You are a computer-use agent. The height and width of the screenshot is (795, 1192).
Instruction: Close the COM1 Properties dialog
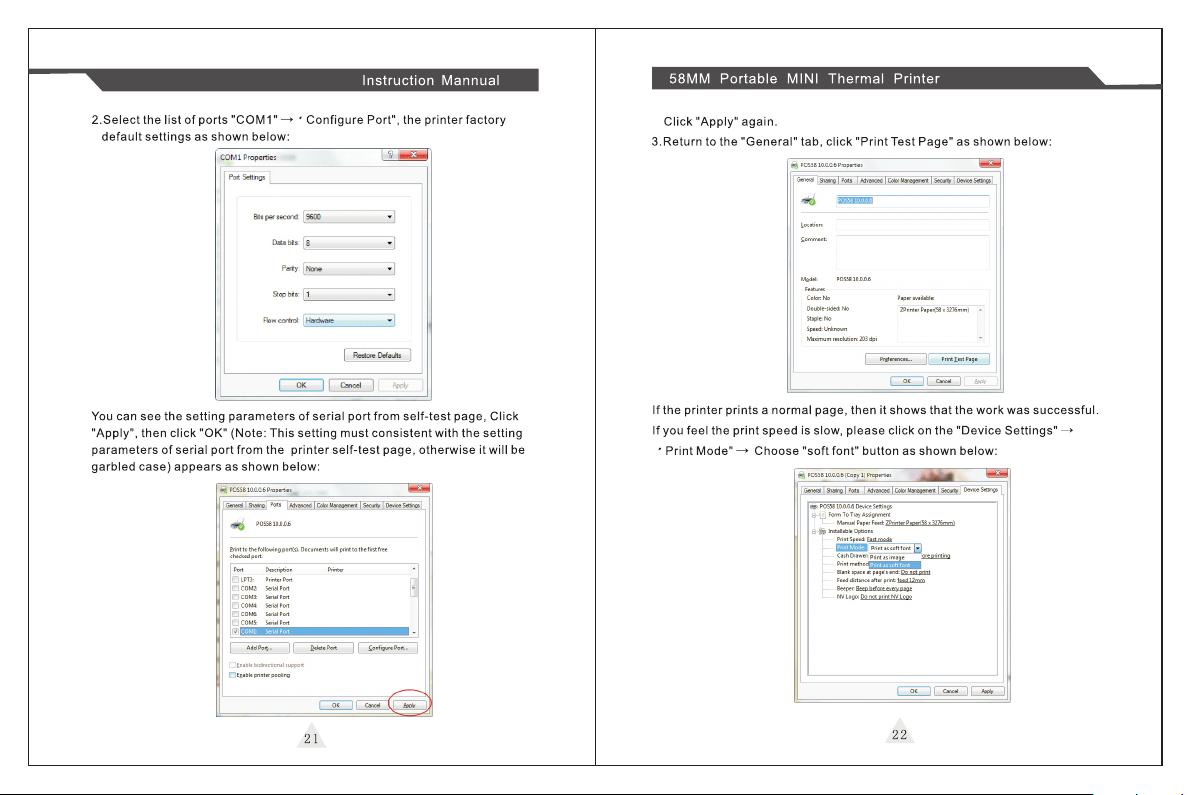click(414, 155)
